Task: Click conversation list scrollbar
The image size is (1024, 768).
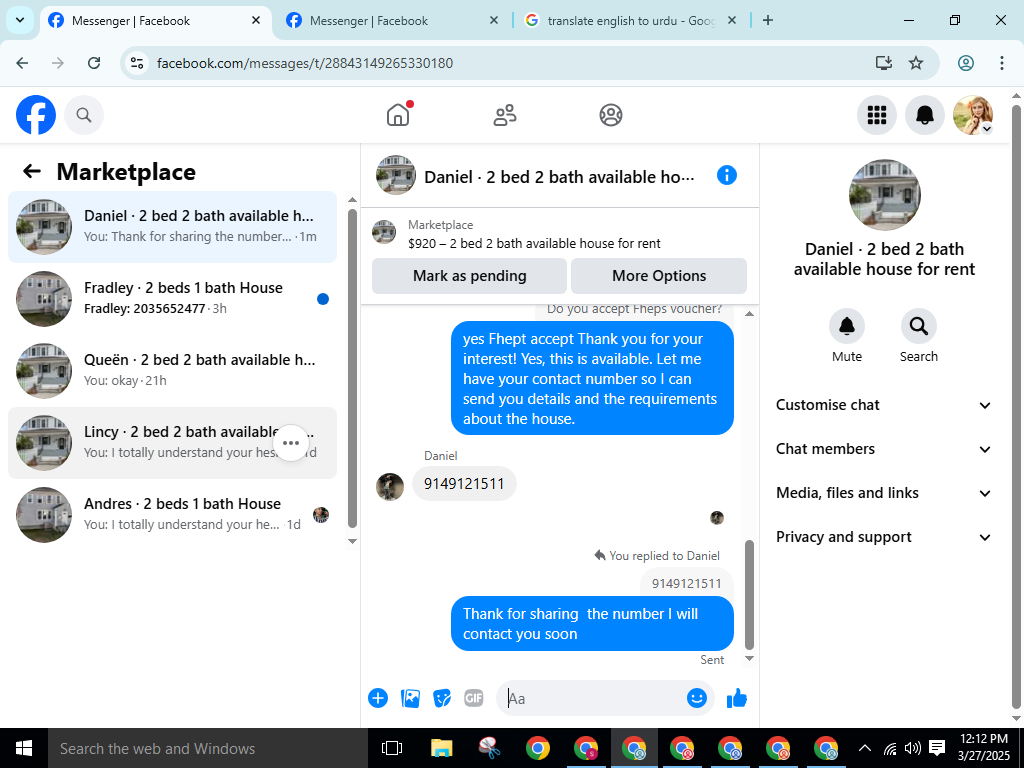Action: [x=352, y=368]
